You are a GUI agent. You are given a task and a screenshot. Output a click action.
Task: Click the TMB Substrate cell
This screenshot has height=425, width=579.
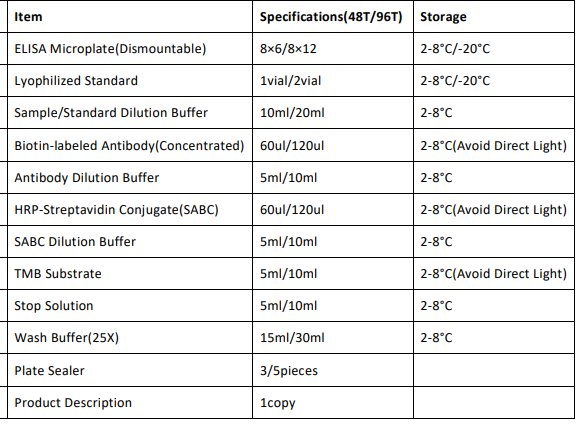coord(130,274)
